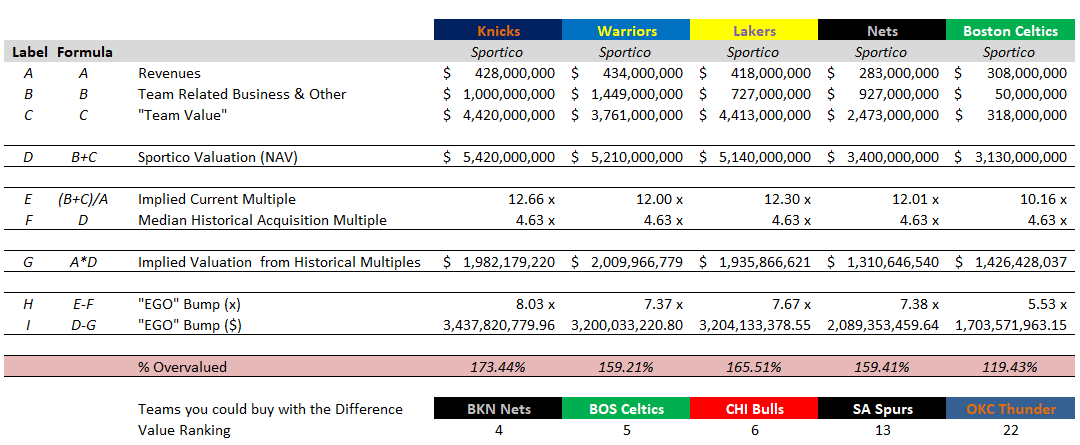
Task: Select the Nets header cell
Action: [x=882, y=30]
